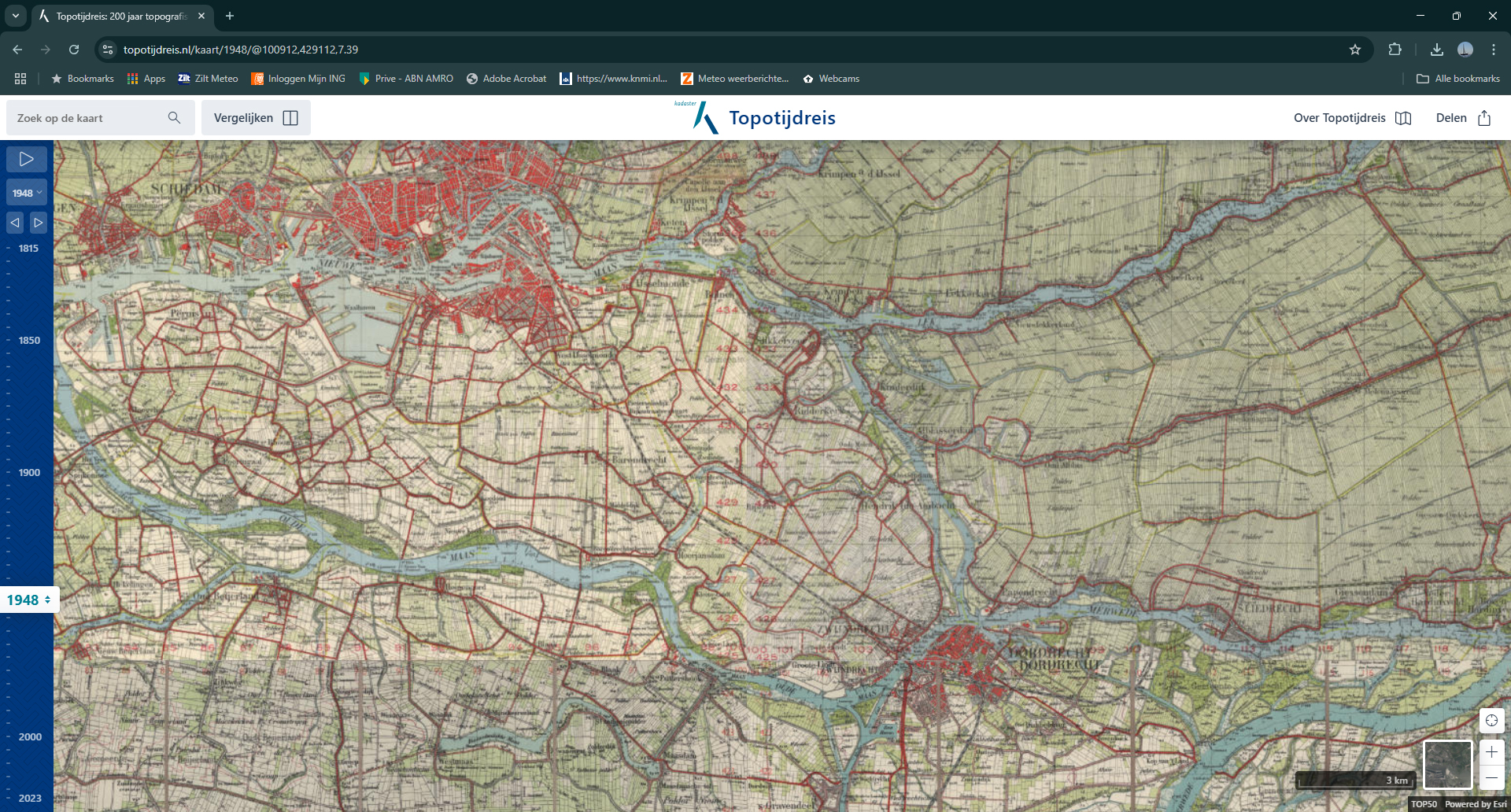1511x812 pixels.
Task: Click the locate-me crosshair icon
Action: click(1491, 721)
